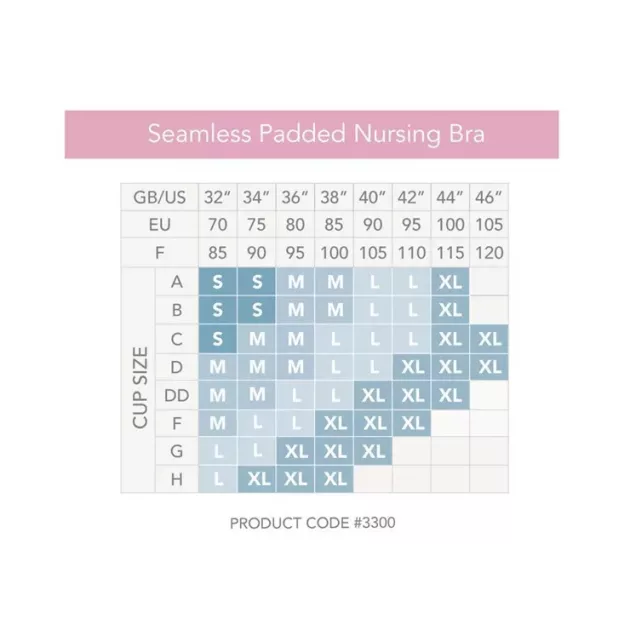Click the S cell for cup A at 32″
This screenshot has width=630, height=630.
click(x=218, y=282)
